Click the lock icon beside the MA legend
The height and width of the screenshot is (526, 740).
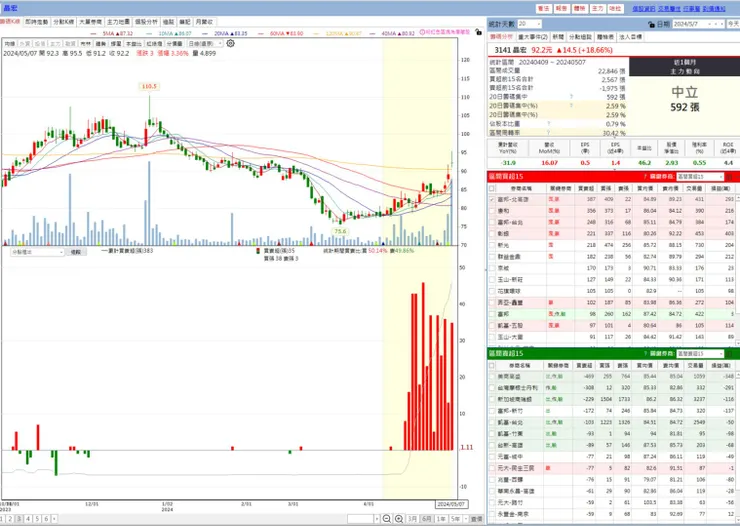(x=478, y=32)
